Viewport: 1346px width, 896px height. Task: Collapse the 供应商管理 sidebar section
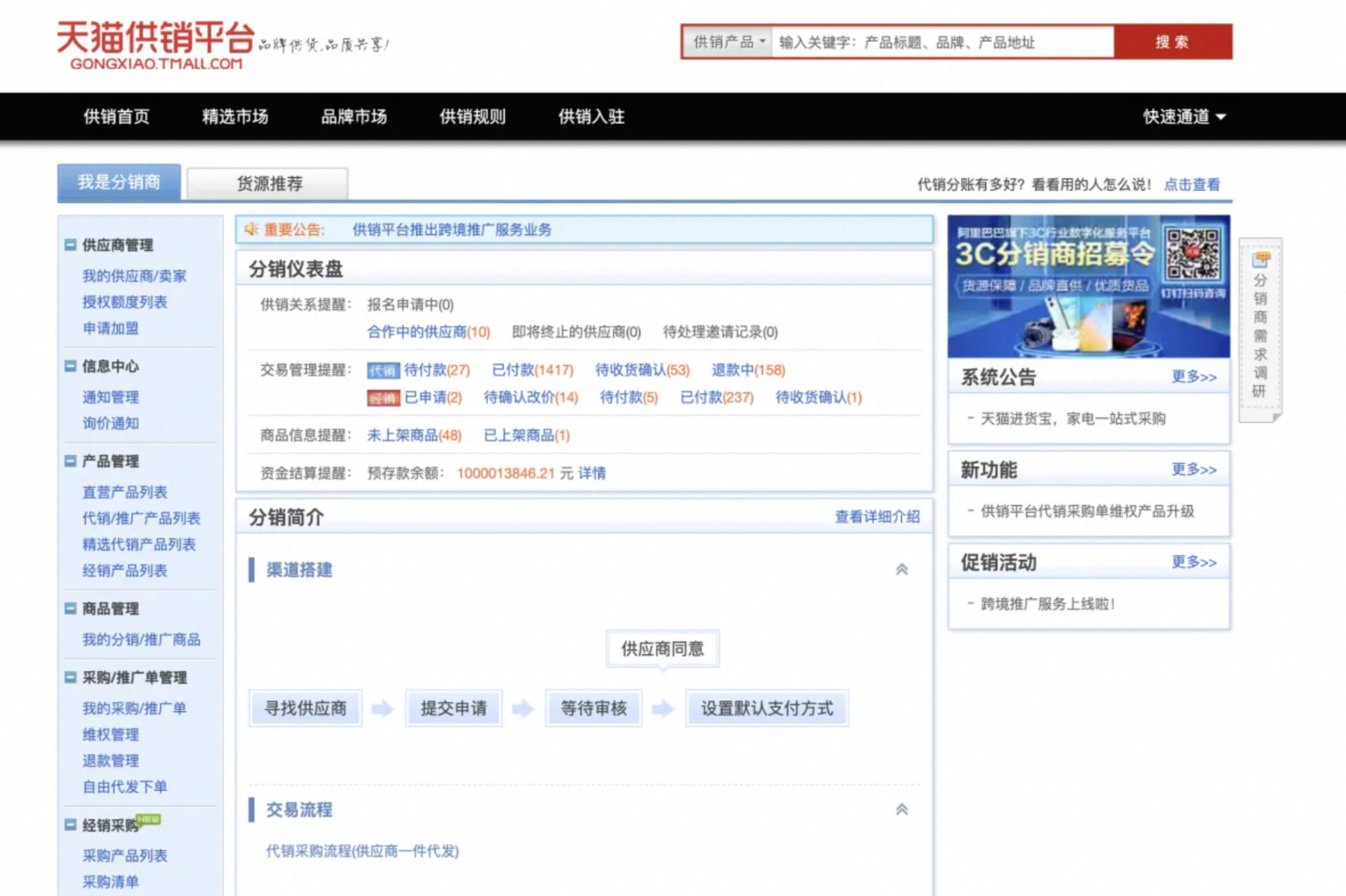70,245
